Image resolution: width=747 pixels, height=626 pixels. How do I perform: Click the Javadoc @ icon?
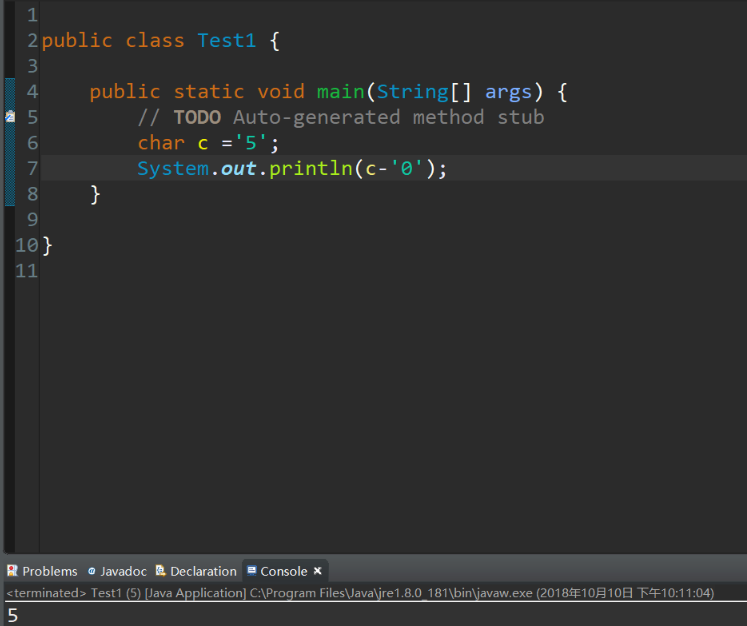[91, 571]
